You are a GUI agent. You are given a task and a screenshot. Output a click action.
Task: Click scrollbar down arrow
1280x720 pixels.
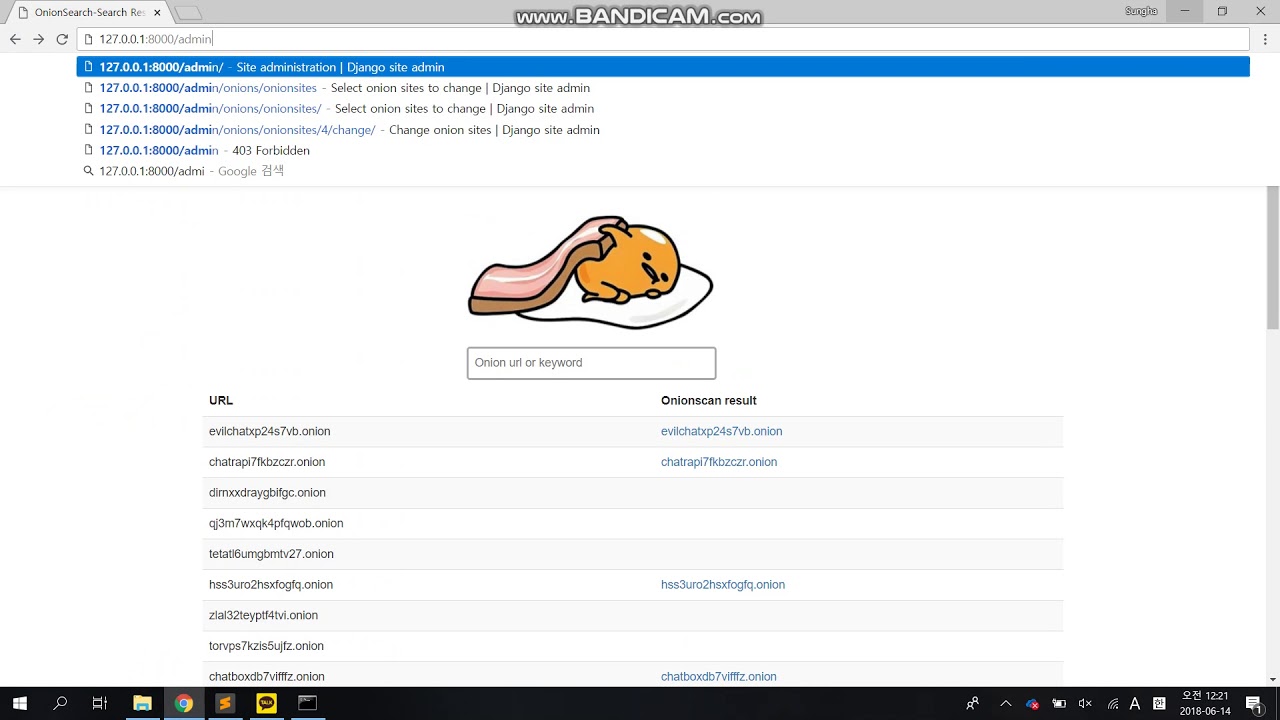tap(1273, 680)
